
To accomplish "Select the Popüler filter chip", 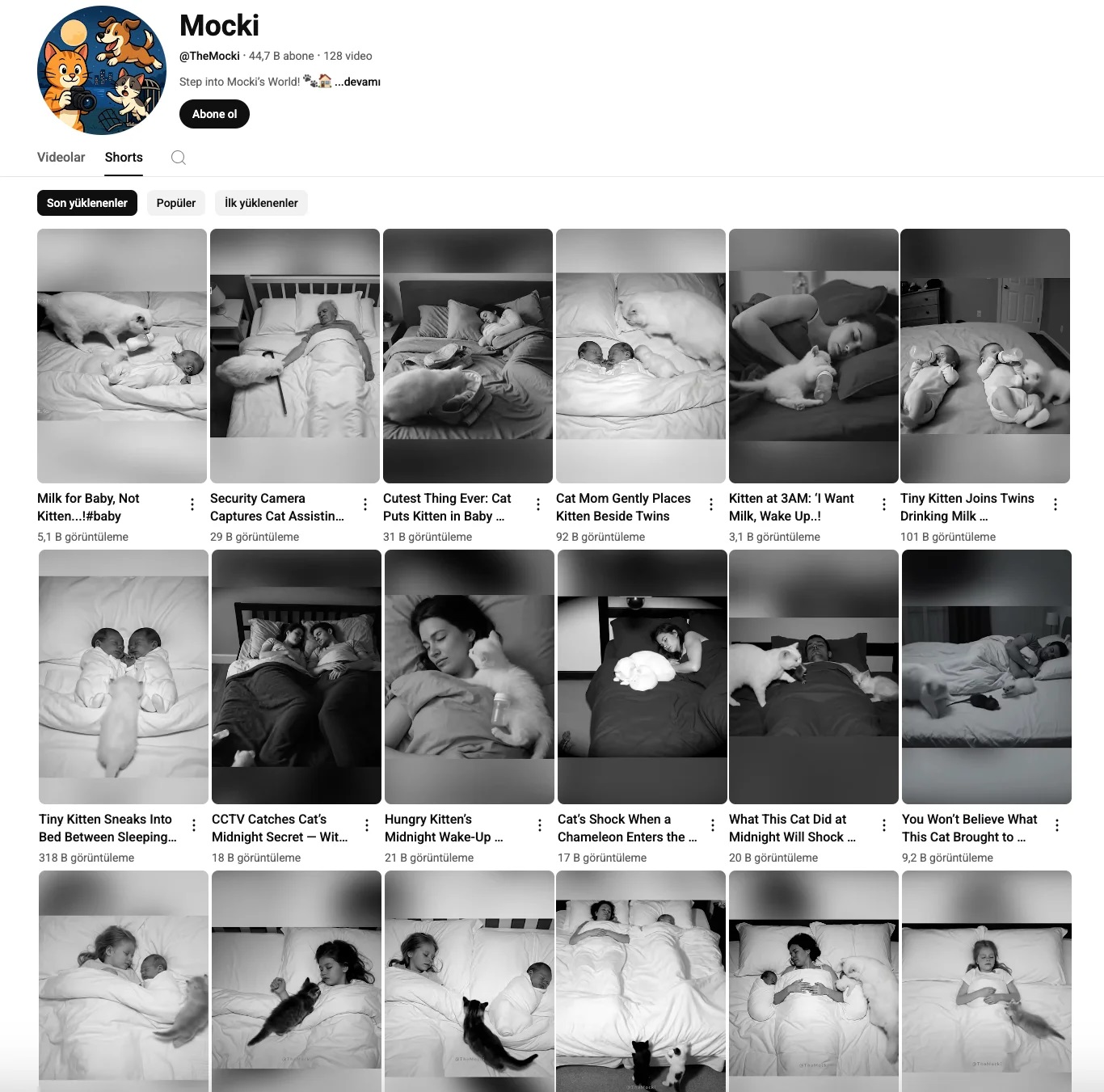I will 176,203.
